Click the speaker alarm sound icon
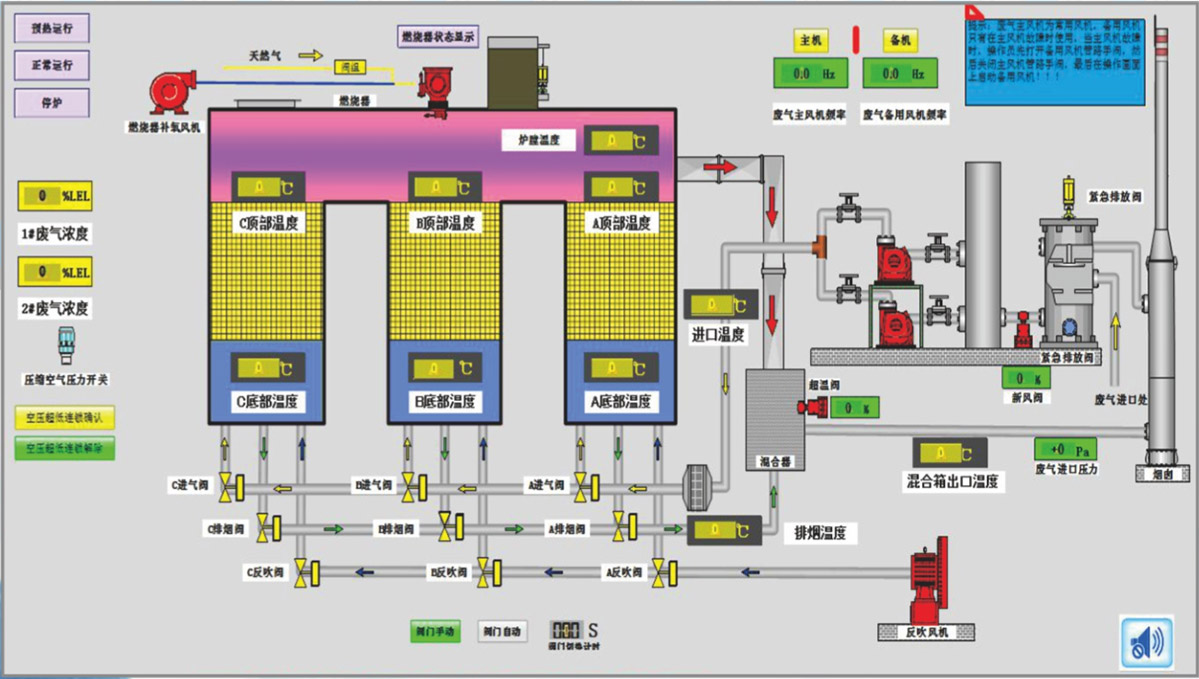The image size is (1199, 679). (x=1146, y=641)
